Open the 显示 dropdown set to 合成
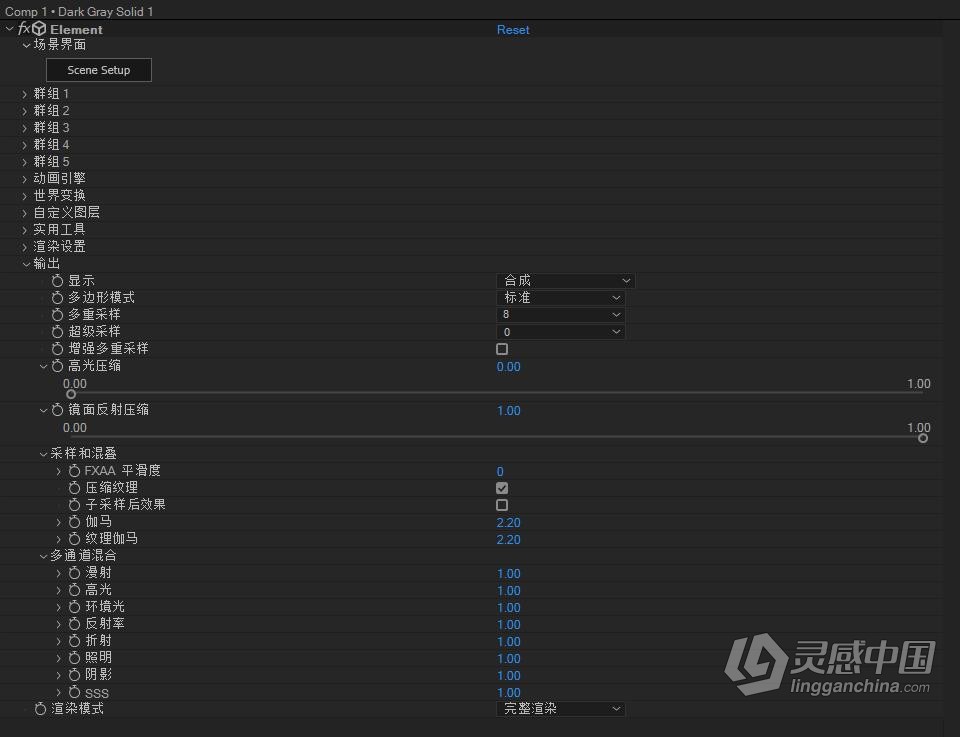Image resolution: width=960 pixels, height=737 pixels. 565,280
